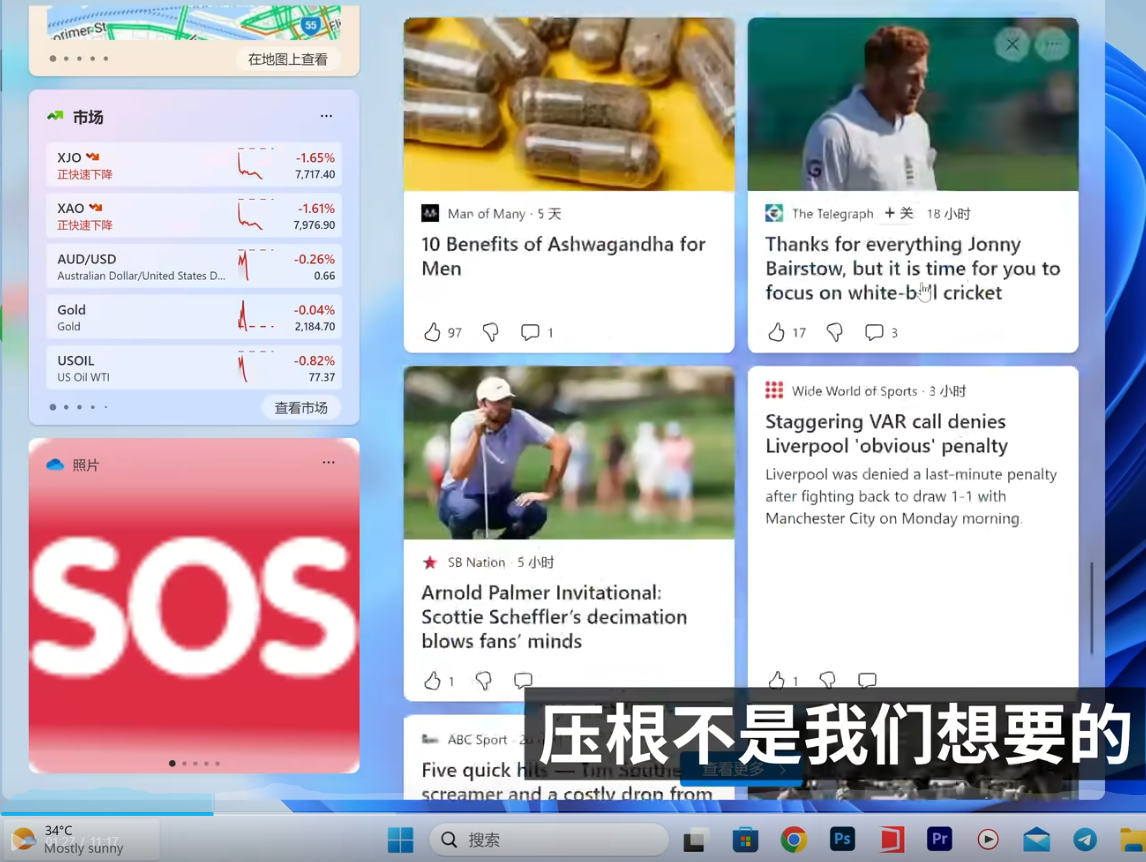The width and height of the screenshot is (1146, 862).
Task: Open the AUD/USD market row
Action: (x=194, y=267)
